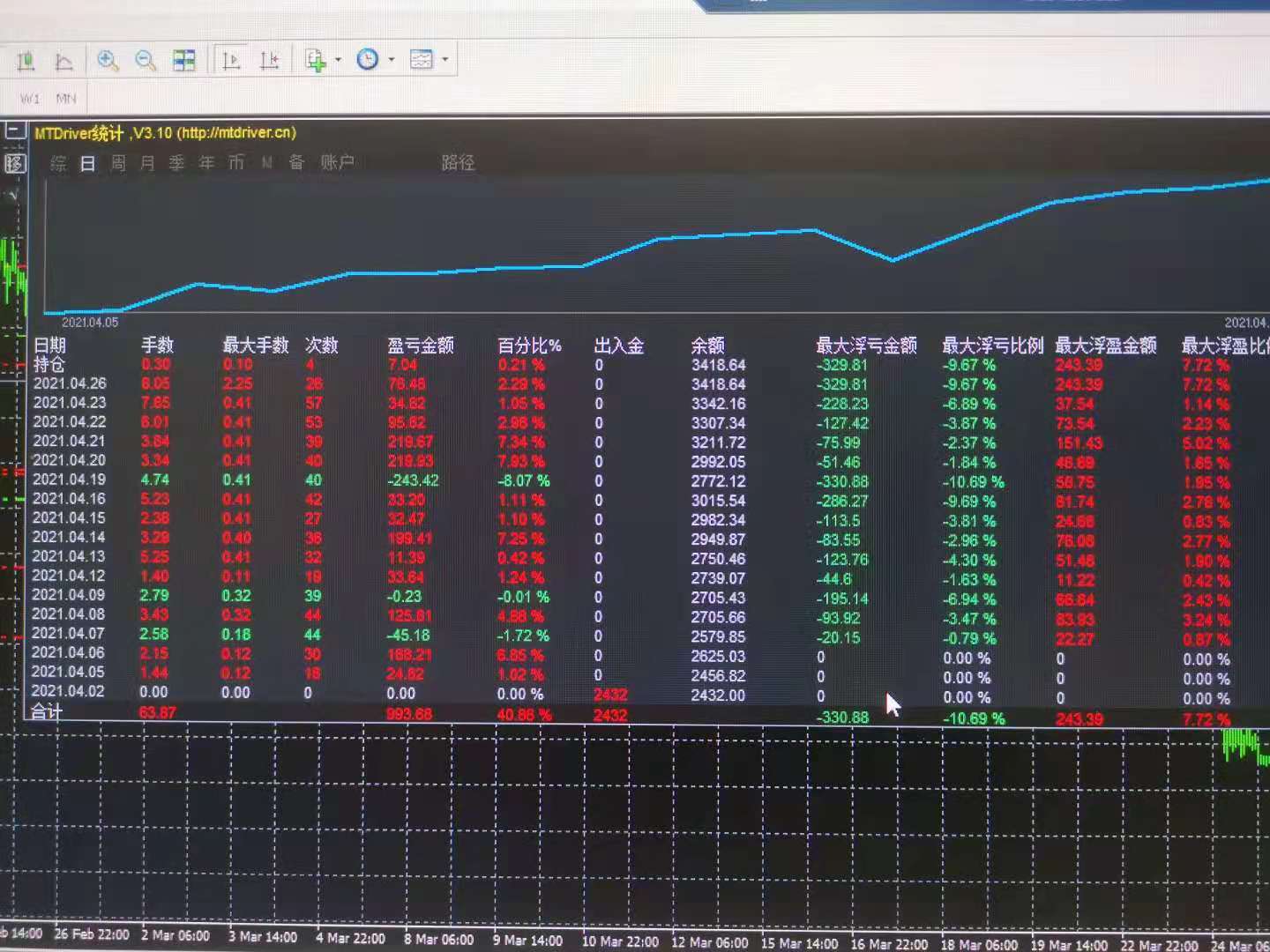The image size is (1270, 952).
Task: Switch chart to candlestick display
Action: 26,60
